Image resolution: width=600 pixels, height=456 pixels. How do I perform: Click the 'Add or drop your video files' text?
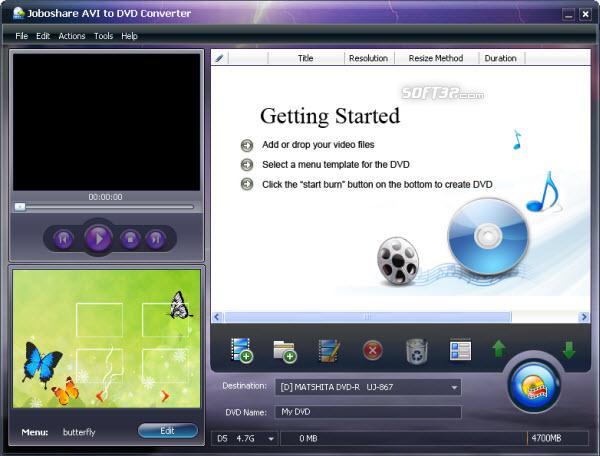click(x=318, y=145)
